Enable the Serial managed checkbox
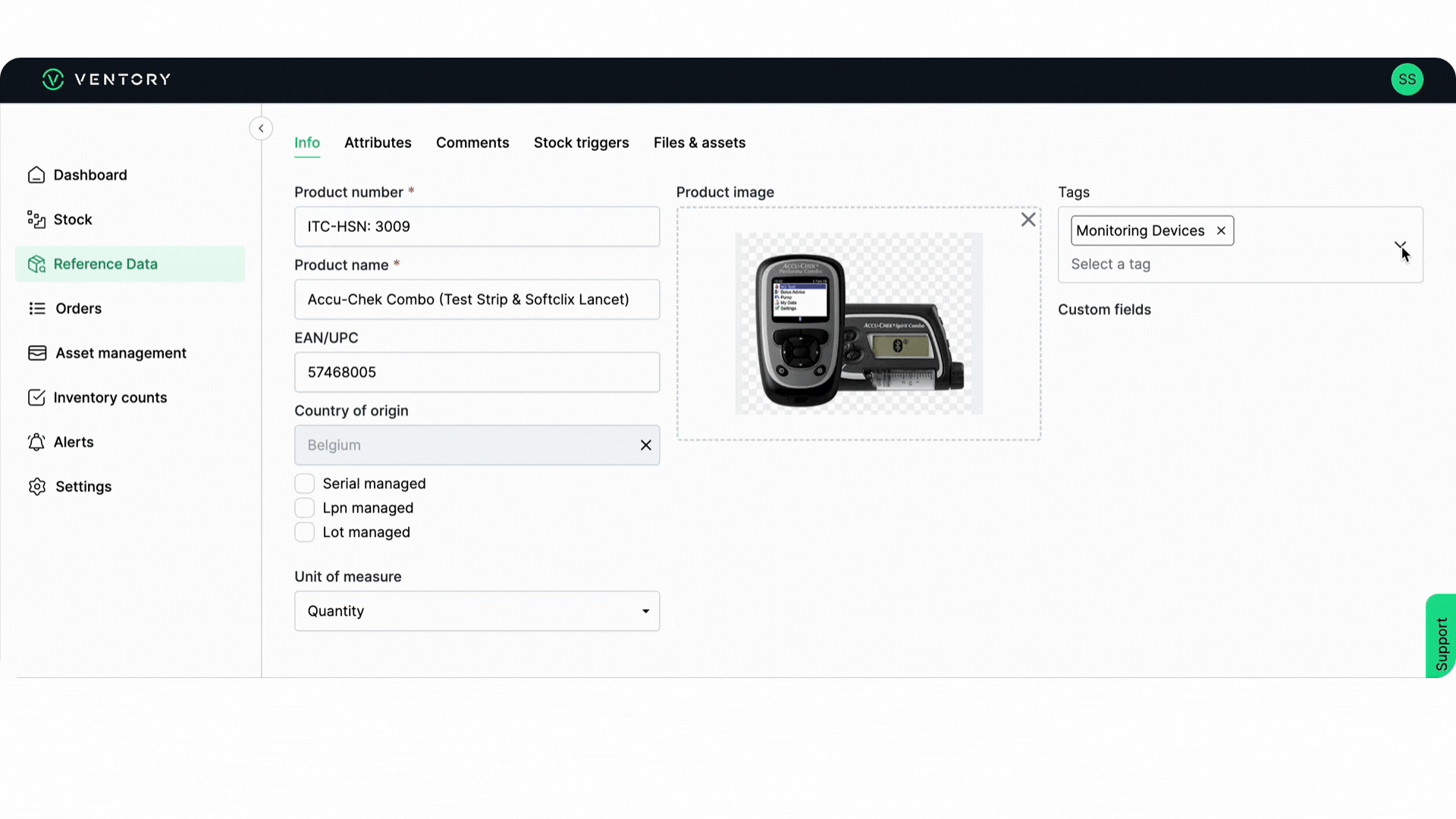Image resolution: width=1456 pixels, height=819 pixels. coord(304,484)
